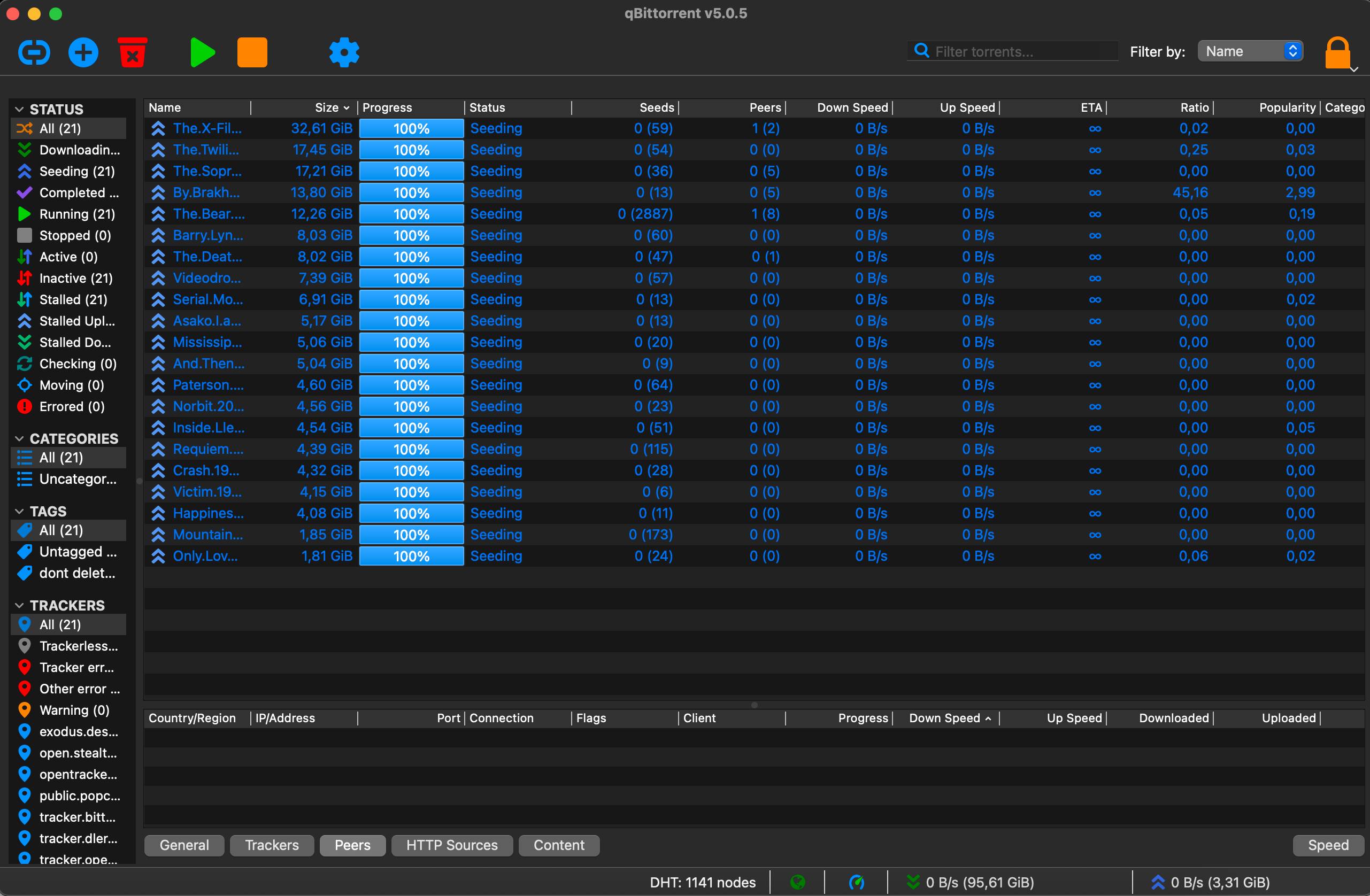Screen dimensions: 1370x896
Task: Switch to the Peers tab
Action: (352, 845)
